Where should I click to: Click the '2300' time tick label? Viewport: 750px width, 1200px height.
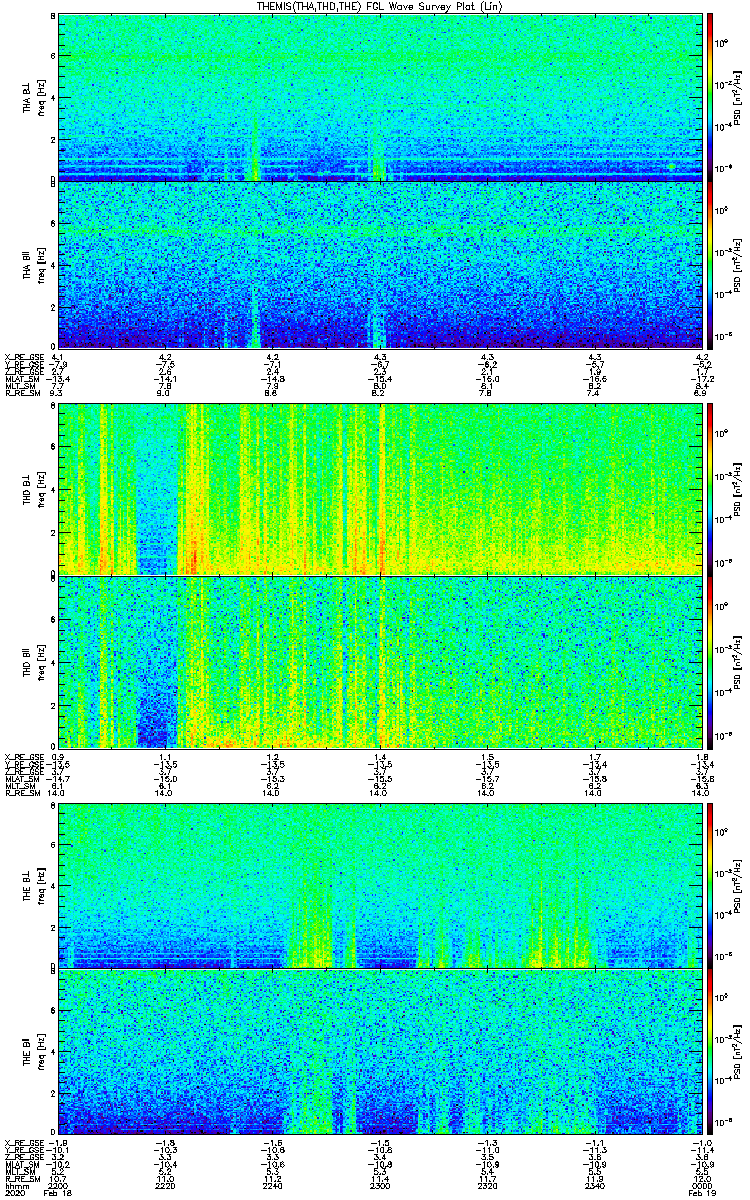click(x=380, y=1186)
